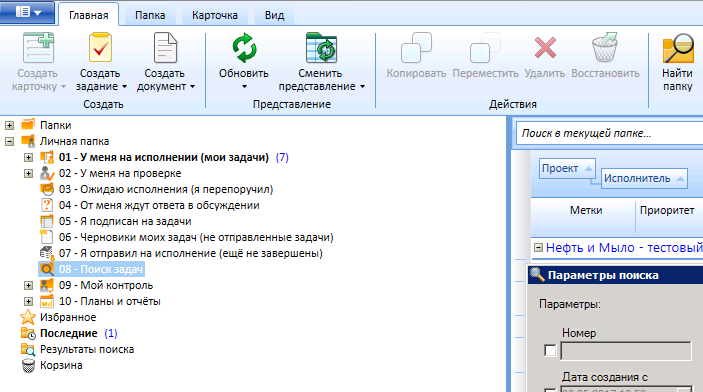Open the Избранное folder label
The width and height of the screenshot is (703, 392).
point(68,318)
